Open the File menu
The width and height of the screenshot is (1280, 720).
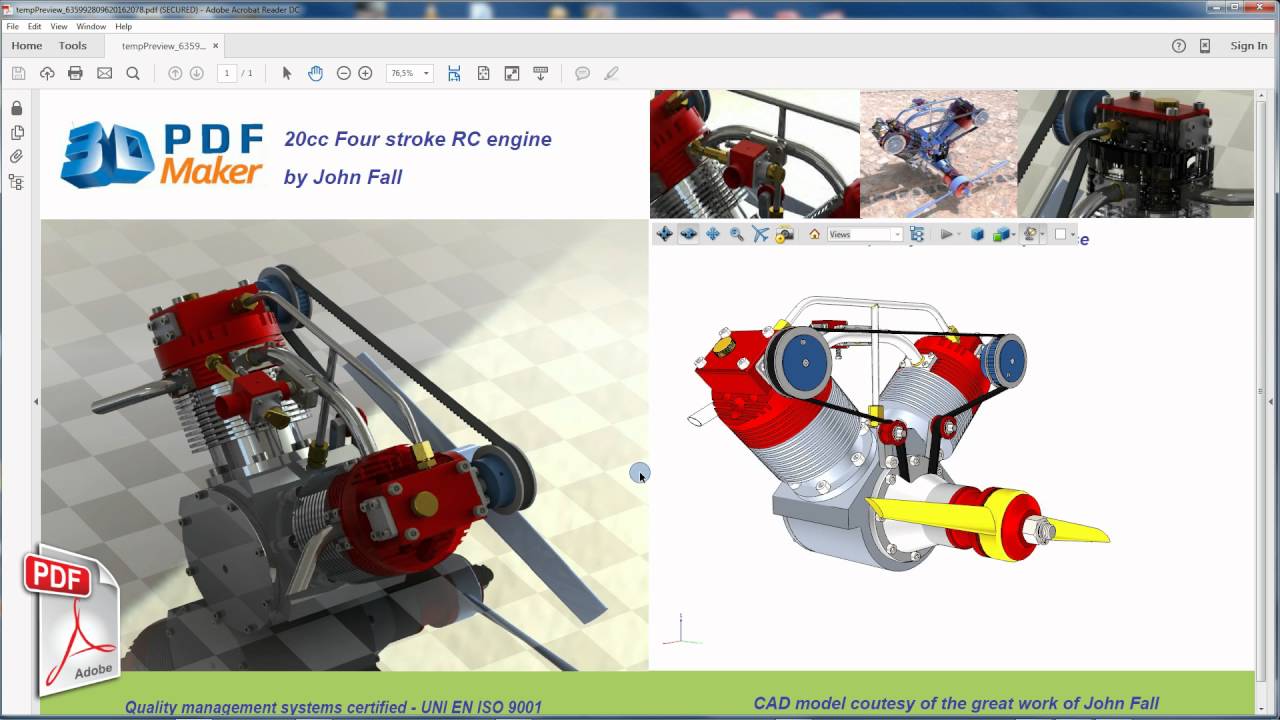click(13, 27)
